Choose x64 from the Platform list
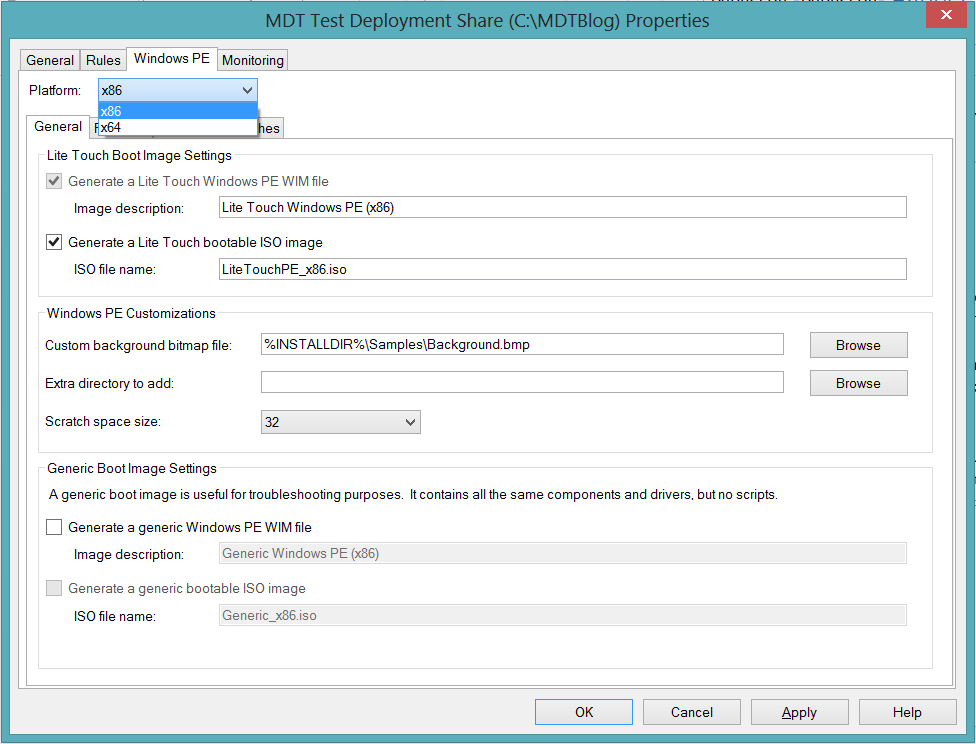Image resolution: width=976 pixels, height=744 pixels. pos(178,127)
